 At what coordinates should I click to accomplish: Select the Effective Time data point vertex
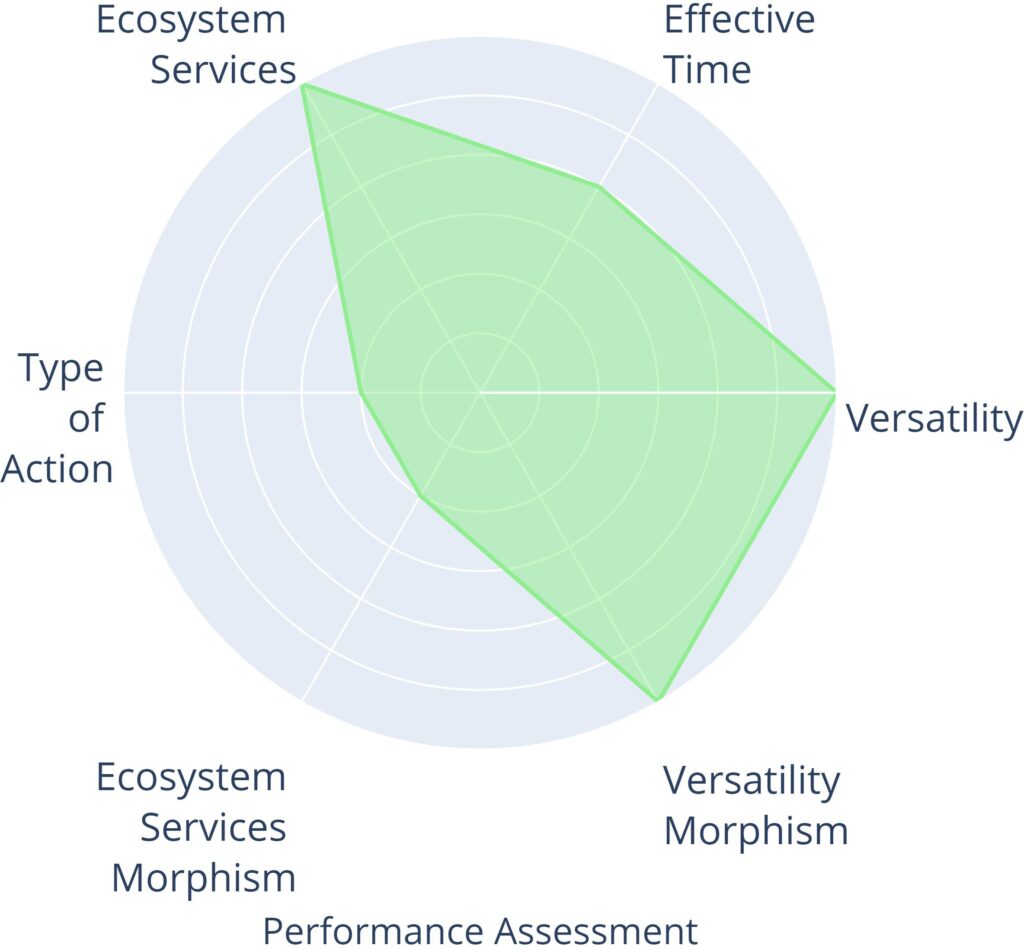598,186
